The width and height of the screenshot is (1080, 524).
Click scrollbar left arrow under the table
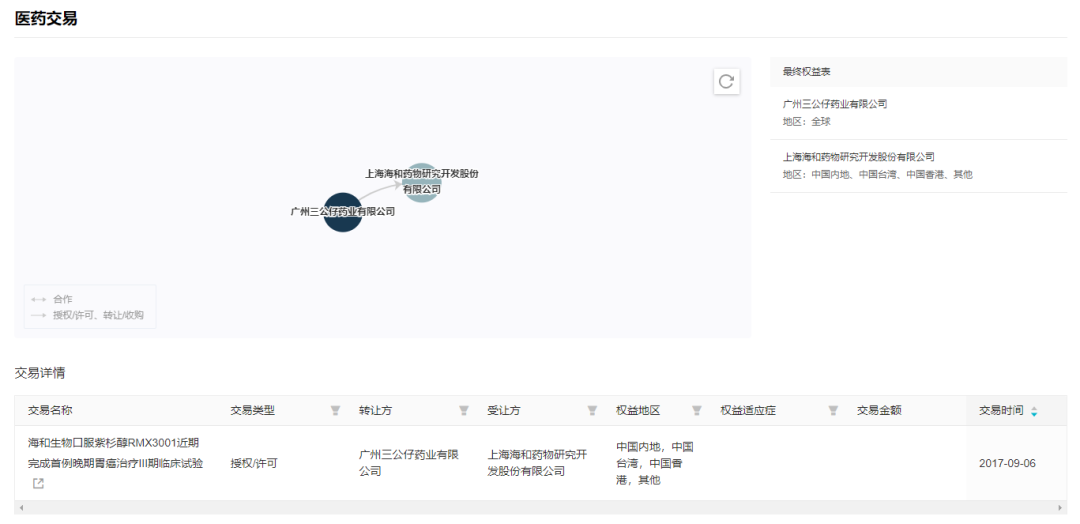click(21, 507)
